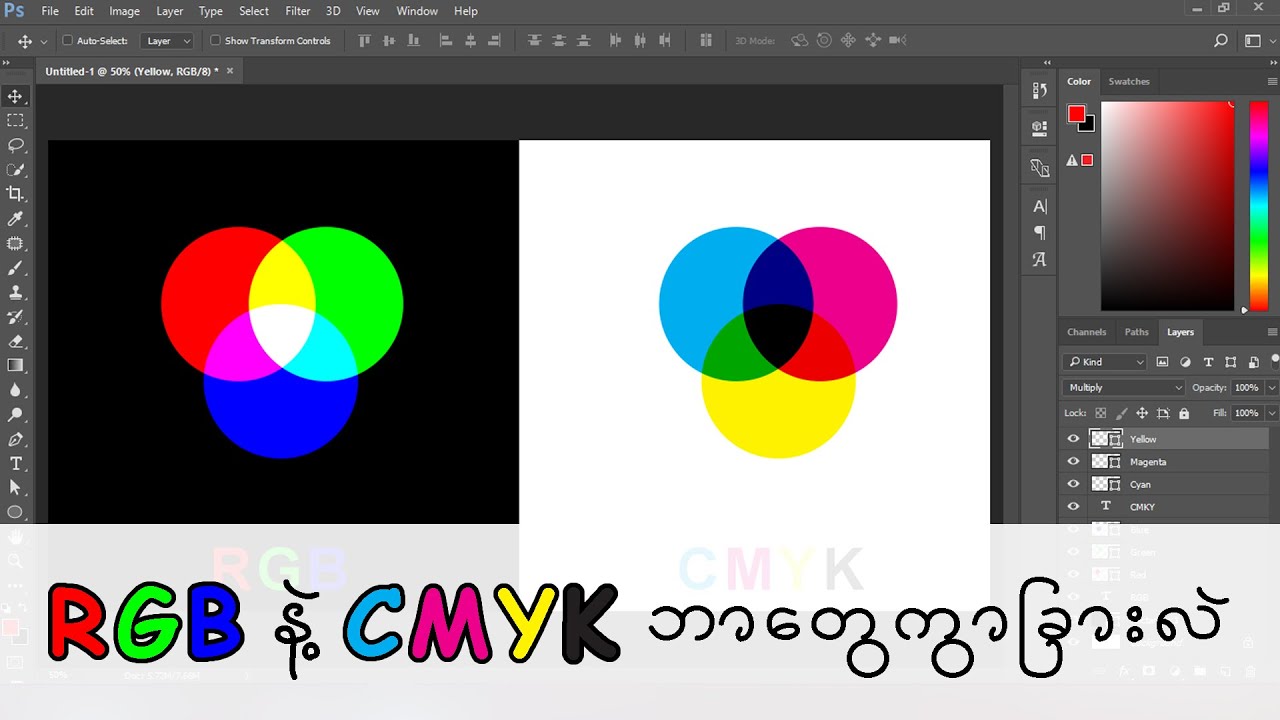
Task: Select the Eraser tool
Action: tap(15, 341)
